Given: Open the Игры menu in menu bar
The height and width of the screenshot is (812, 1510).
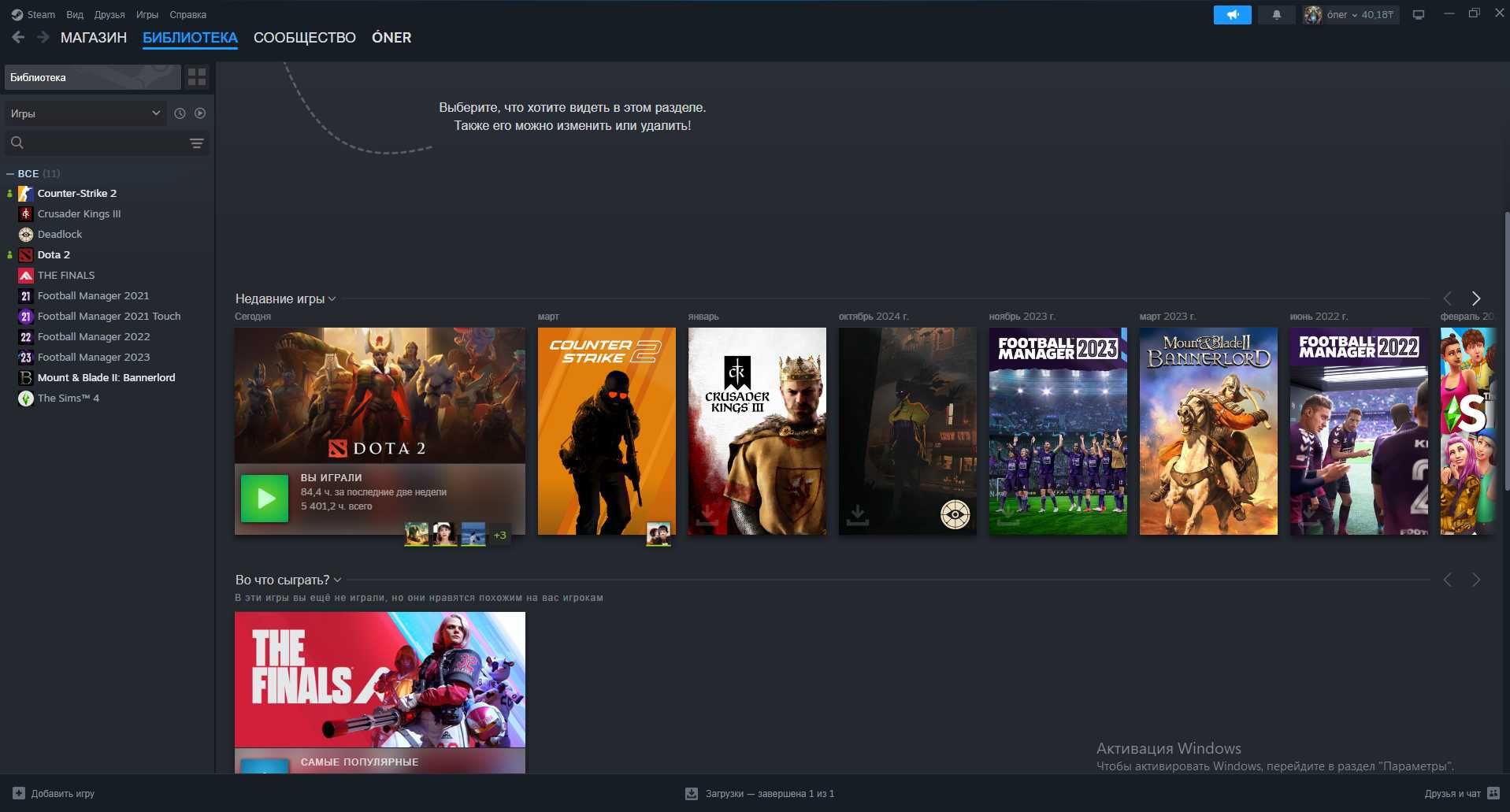Looking at the screenshot, I should coord(147,14).
